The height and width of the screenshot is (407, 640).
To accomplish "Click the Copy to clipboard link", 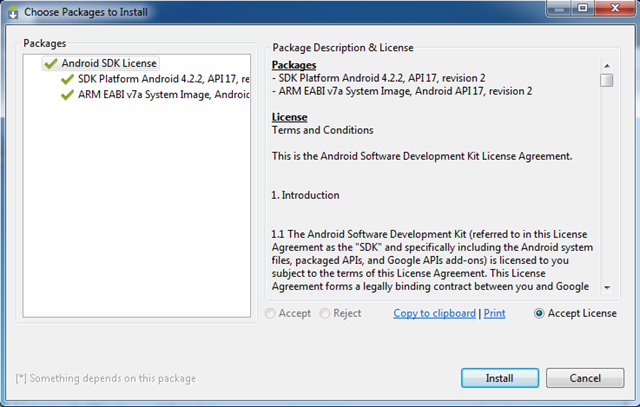I will pyautogui.click(x=434, y=313).
